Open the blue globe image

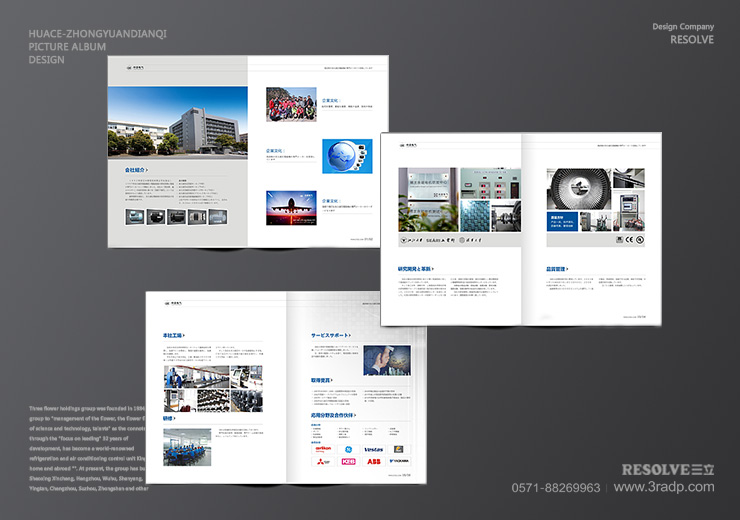347,156
